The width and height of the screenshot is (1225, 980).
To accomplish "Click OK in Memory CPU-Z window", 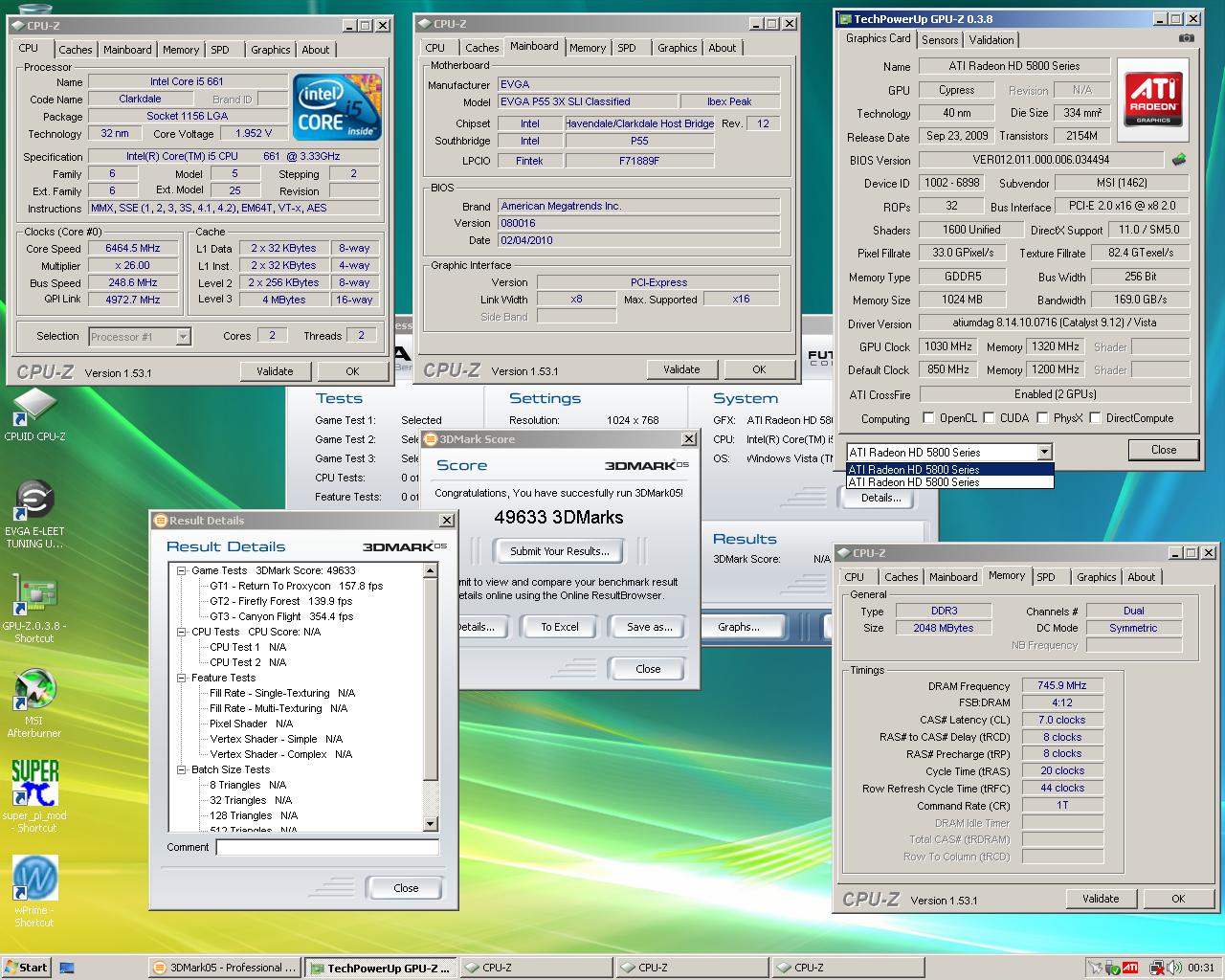I will click(1178, 899).
